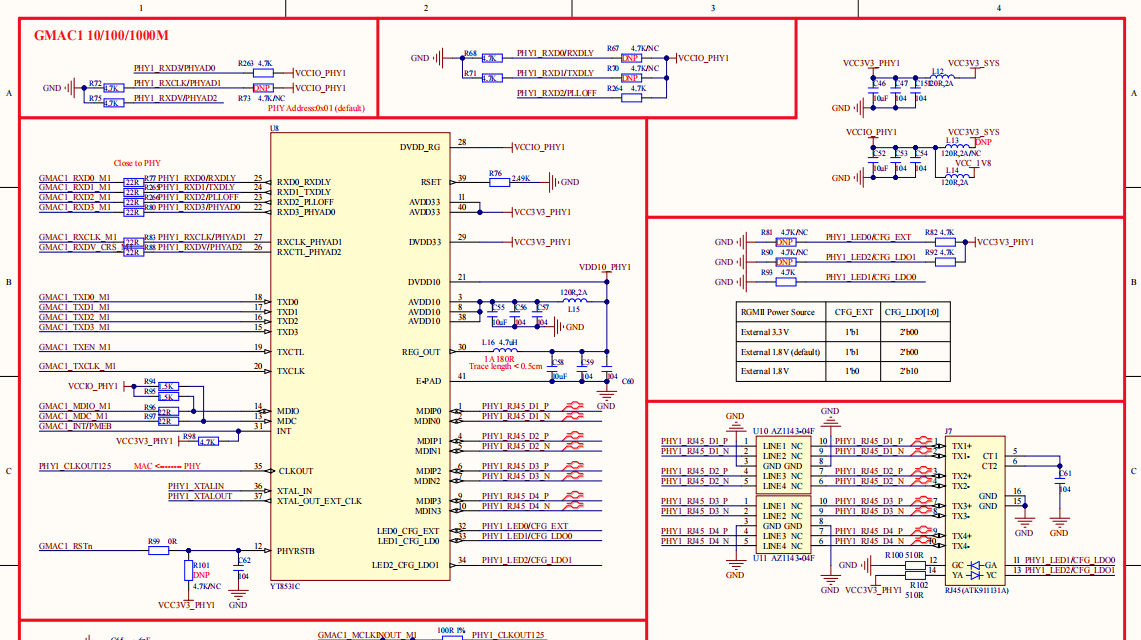Click the R99 0R resistor on GMAC1_RSTn
The image size is (1141, 640).
coord(158,549)
